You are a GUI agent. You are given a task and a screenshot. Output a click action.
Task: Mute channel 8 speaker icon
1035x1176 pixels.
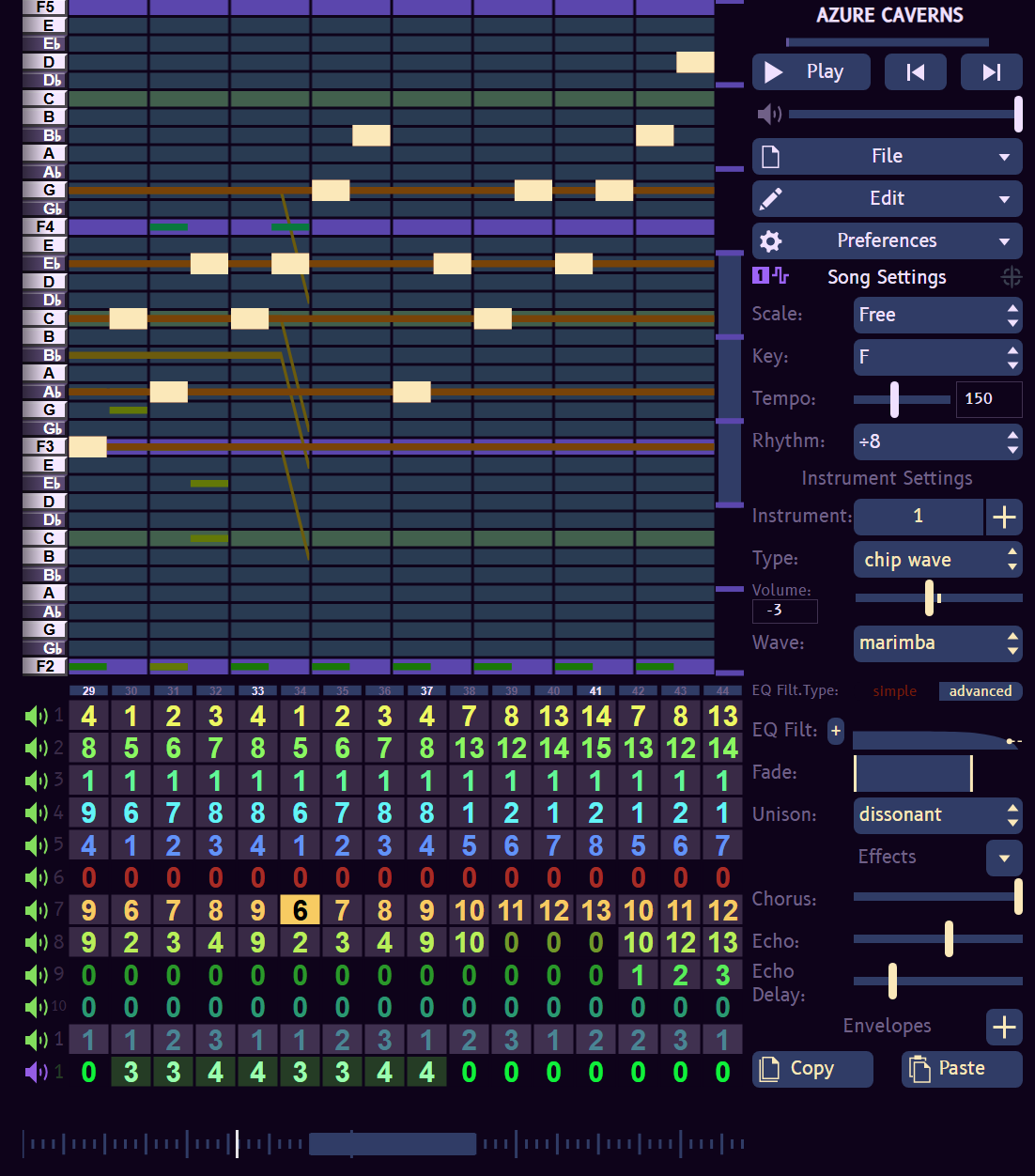point(36,943)
